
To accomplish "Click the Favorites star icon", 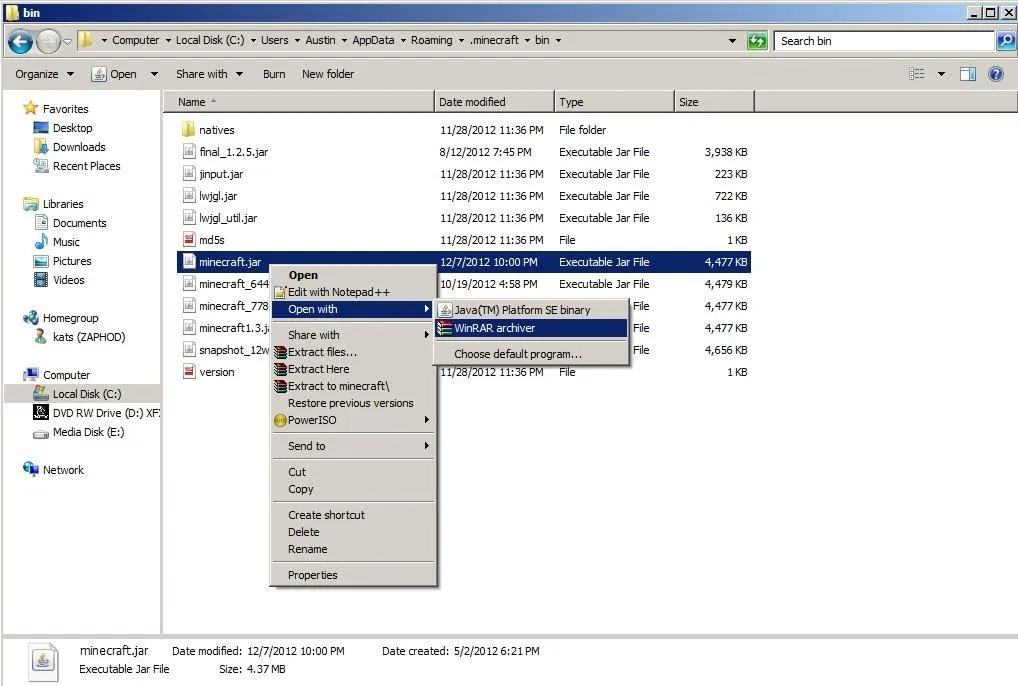I will click(x=31, y=108).
